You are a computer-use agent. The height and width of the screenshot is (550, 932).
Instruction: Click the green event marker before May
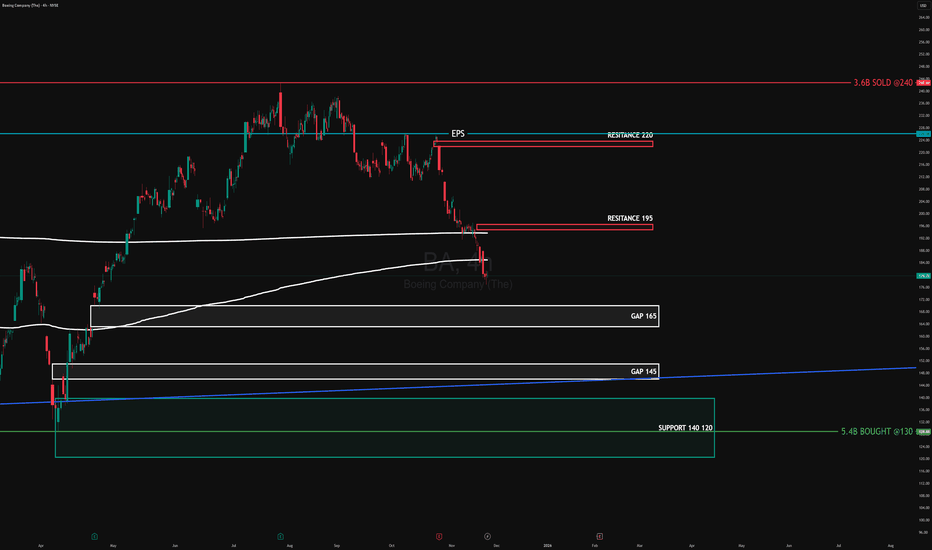click(x=93, y=535)
